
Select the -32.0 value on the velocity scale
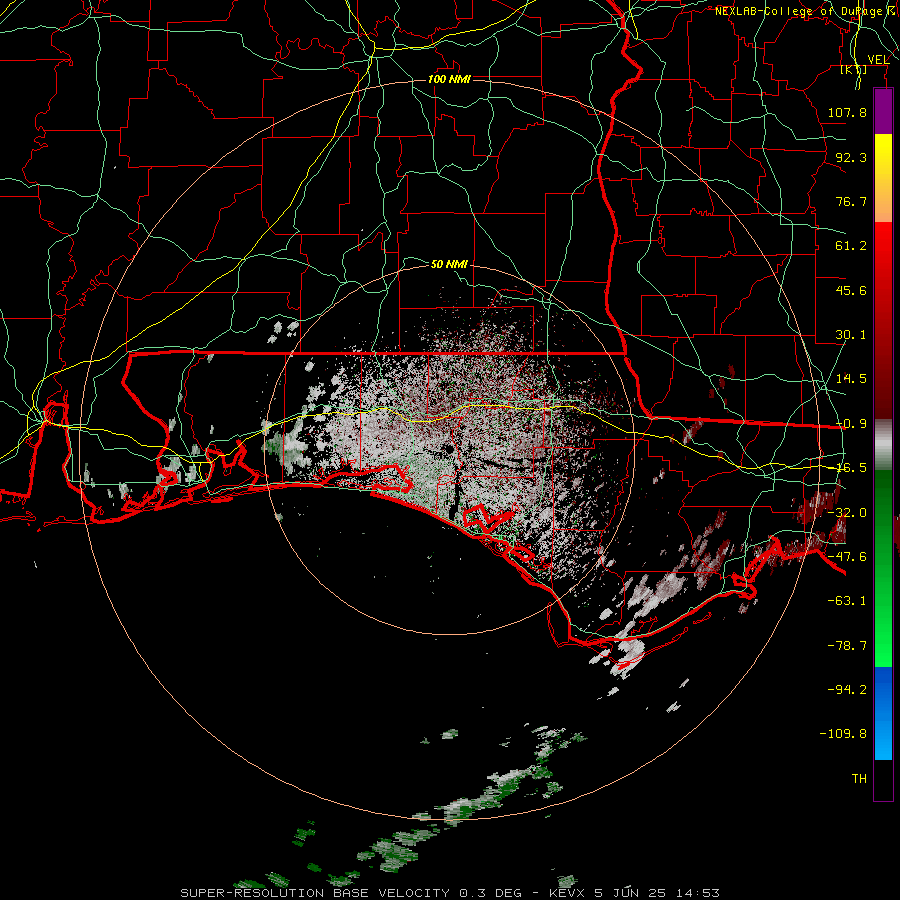click(x=847, y=513)
